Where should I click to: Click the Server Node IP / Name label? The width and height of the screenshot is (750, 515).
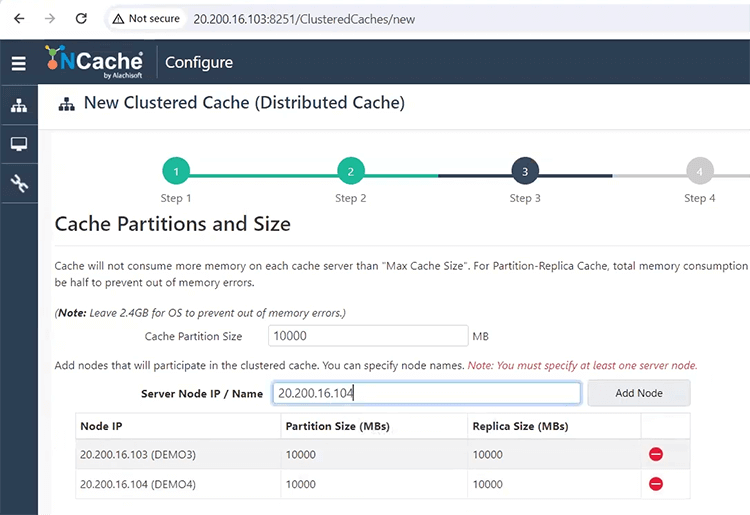click(x=202, y=394)
